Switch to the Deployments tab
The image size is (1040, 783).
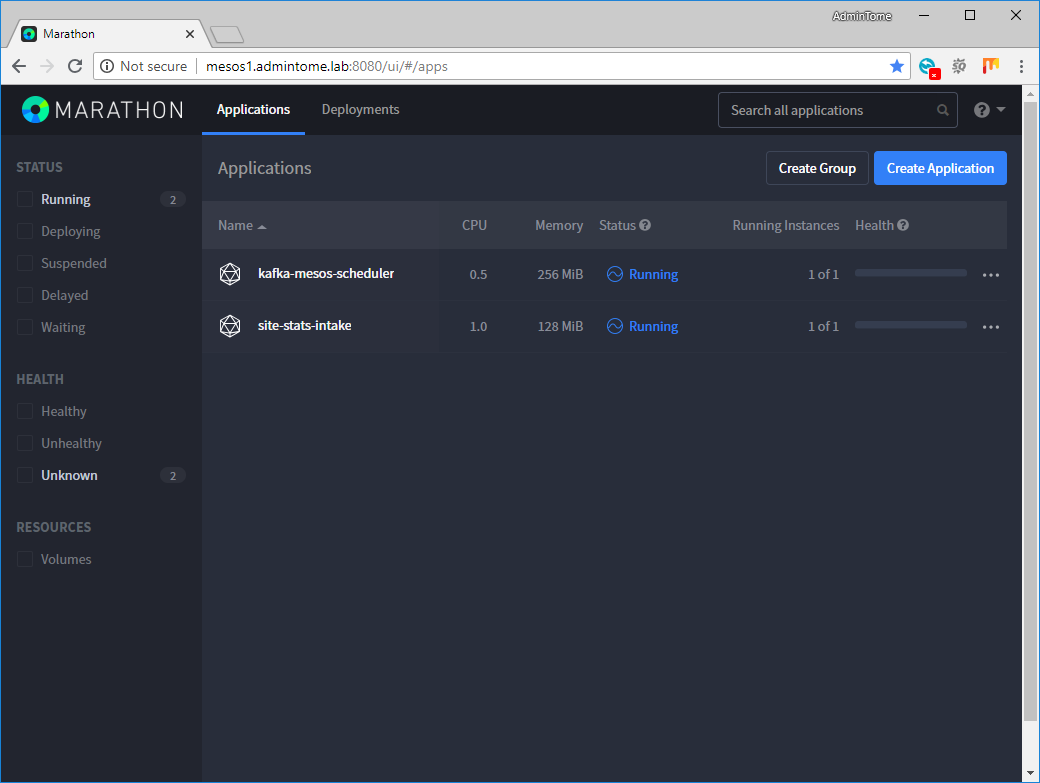360,110
